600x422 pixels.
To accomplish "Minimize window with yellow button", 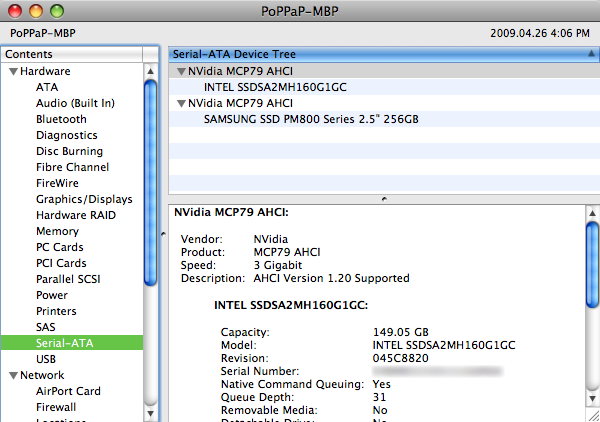I will tap(36, 11).
